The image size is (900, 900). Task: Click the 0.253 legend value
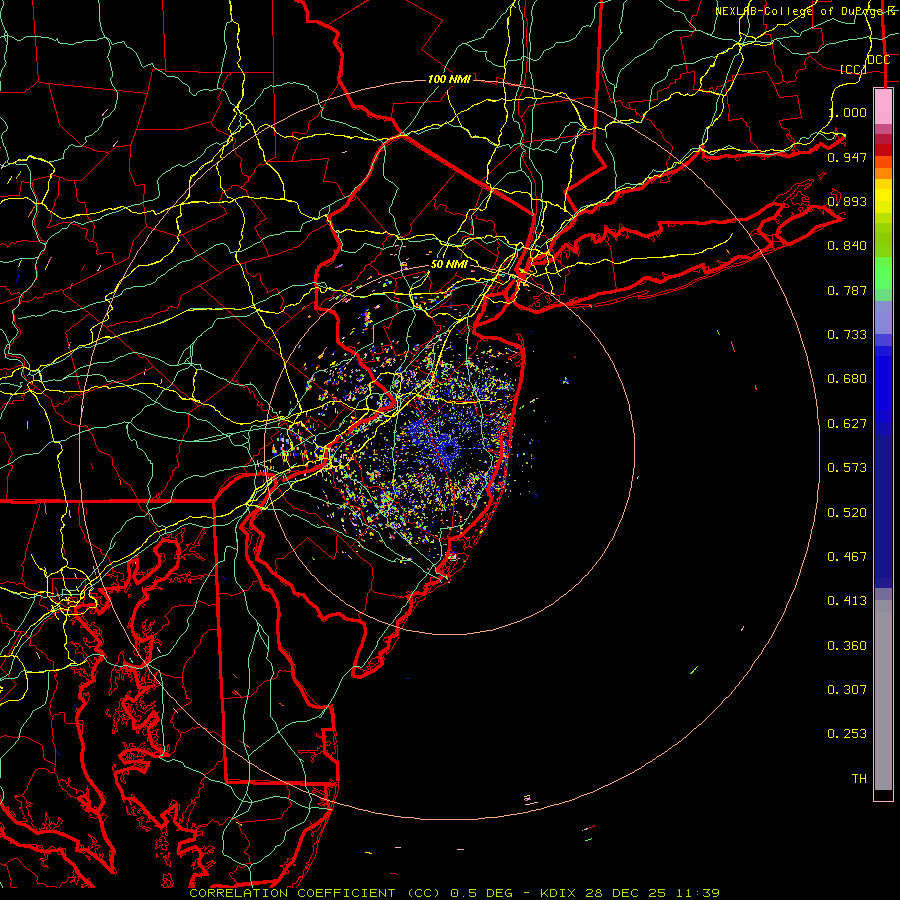click(x=847, y=734)
